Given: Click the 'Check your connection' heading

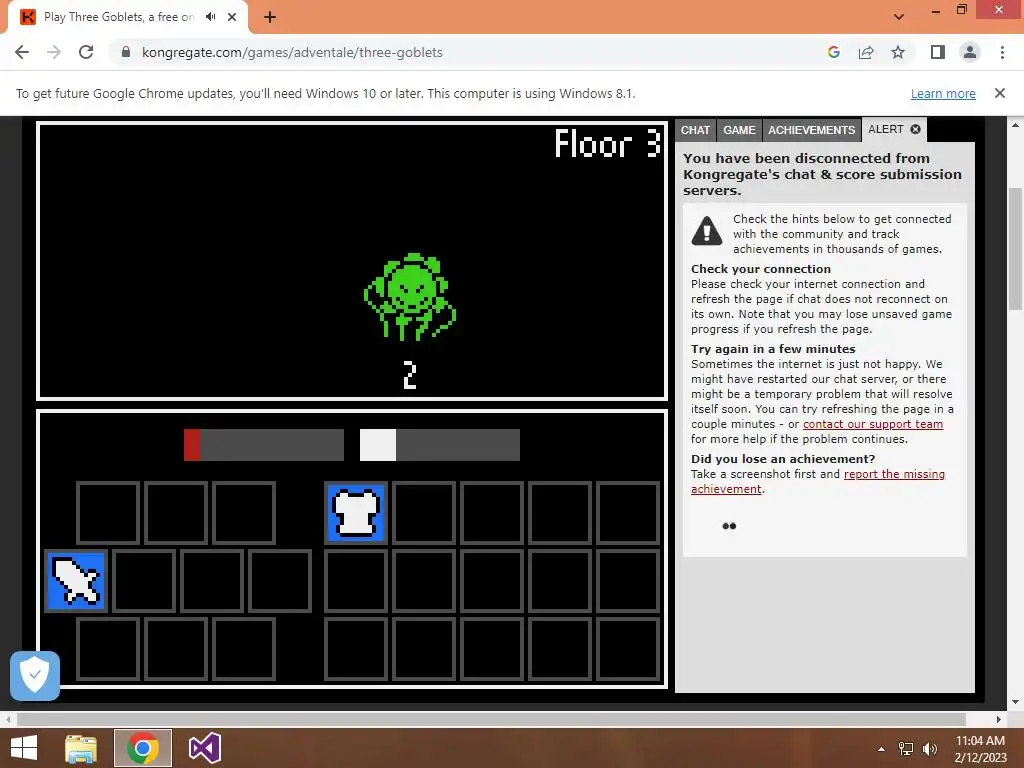Looking at the screenshot, I should point(761,269).
